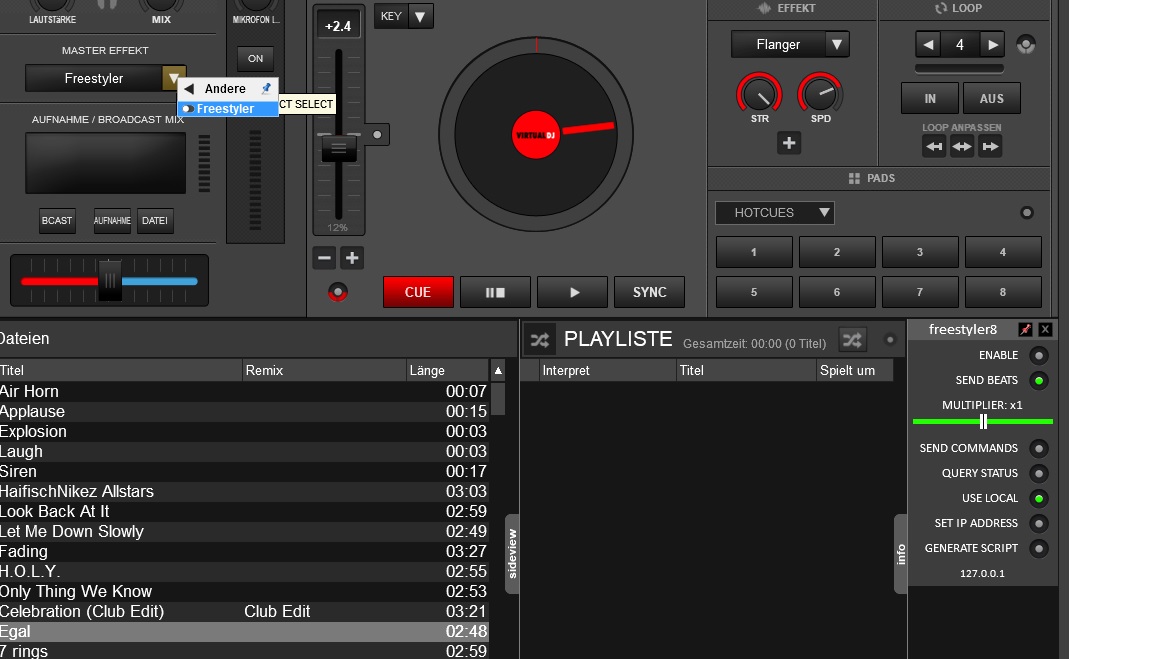The width and height of the screenshot is (1152, 659).
Task: Select the Celebration (Club Edit) track
Action: tap(244, 612)
